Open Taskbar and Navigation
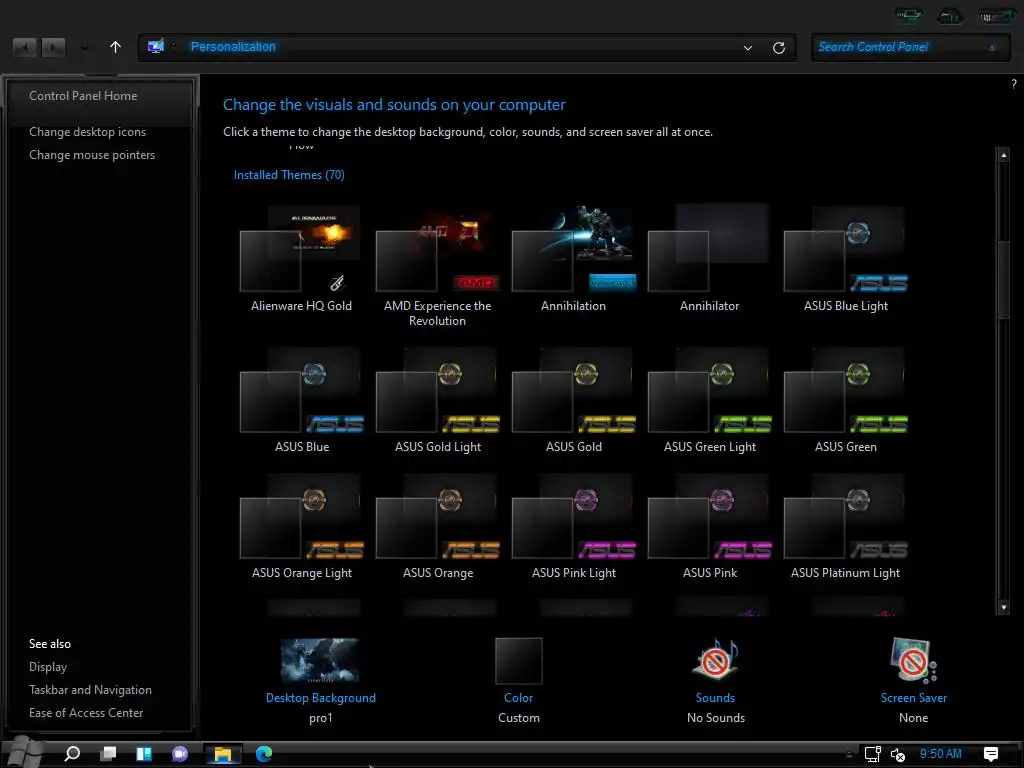Screen dimensions: 1024x768 click(90, 690)
